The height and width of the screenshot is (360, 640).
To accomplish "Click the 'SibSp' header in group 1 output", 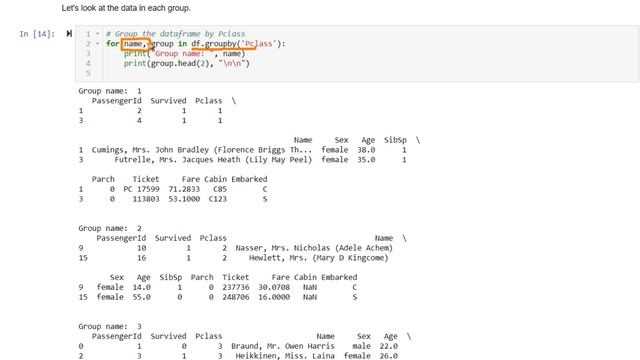I will [x=395, y=140].
